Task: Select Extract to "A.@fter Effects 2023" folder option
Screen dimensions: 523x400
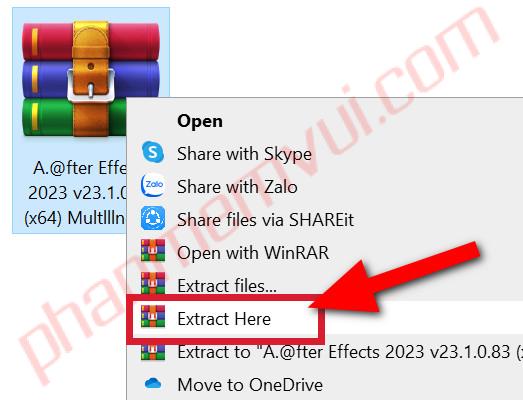Action: click(x=350, y=352)
